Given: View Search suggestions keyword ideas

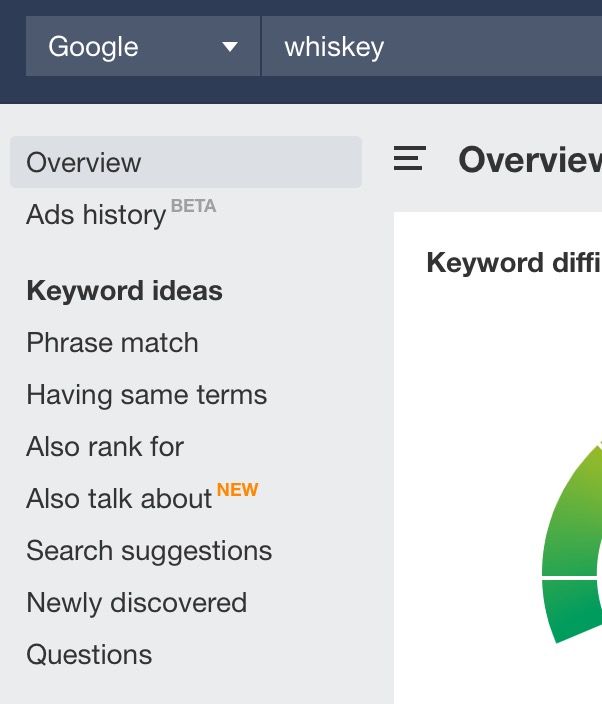Looking at the screenshot, I should [149, 551].
